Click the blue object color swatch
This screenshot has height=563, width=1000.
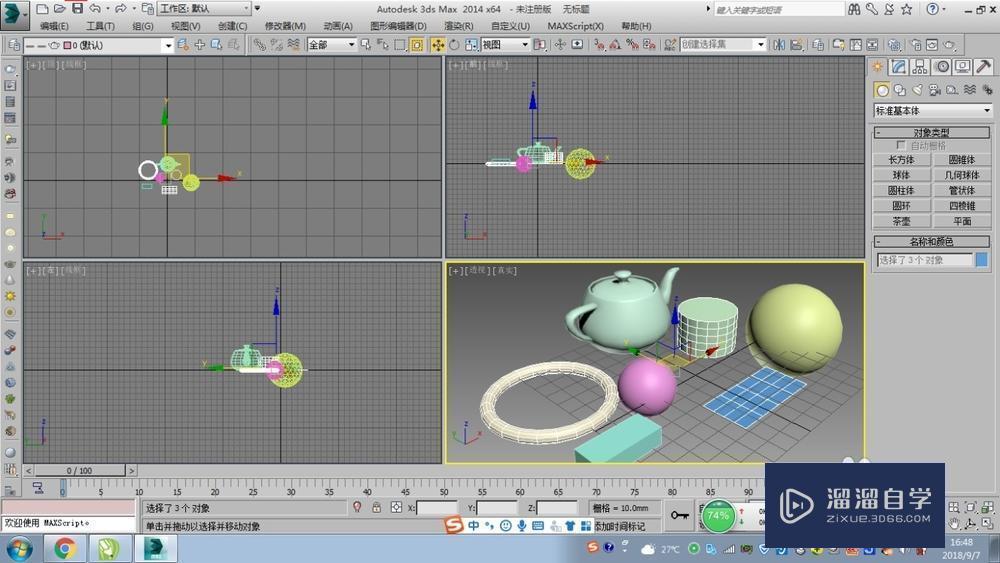coord(982,260)
